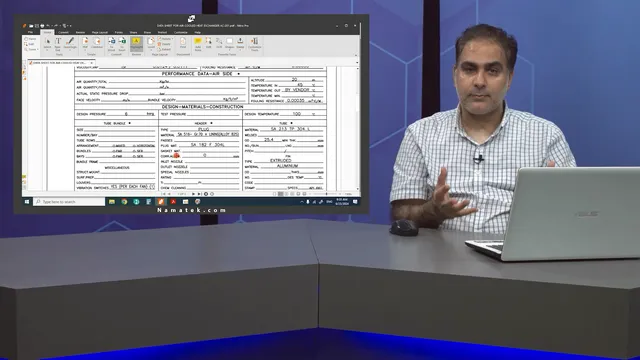Open Customize Tools in ribbon
Screen dimensions: 640x360
pyautogui.click(x=254, y=43)
